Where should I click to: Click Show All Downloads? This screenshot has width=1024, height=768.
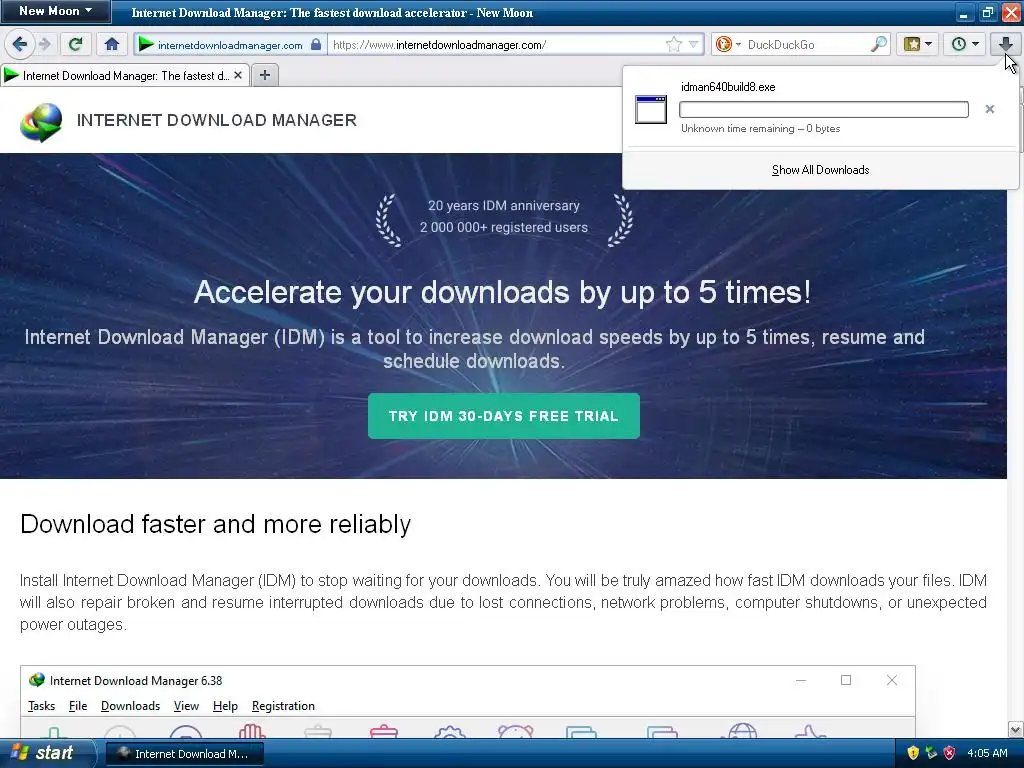point(820,170)
